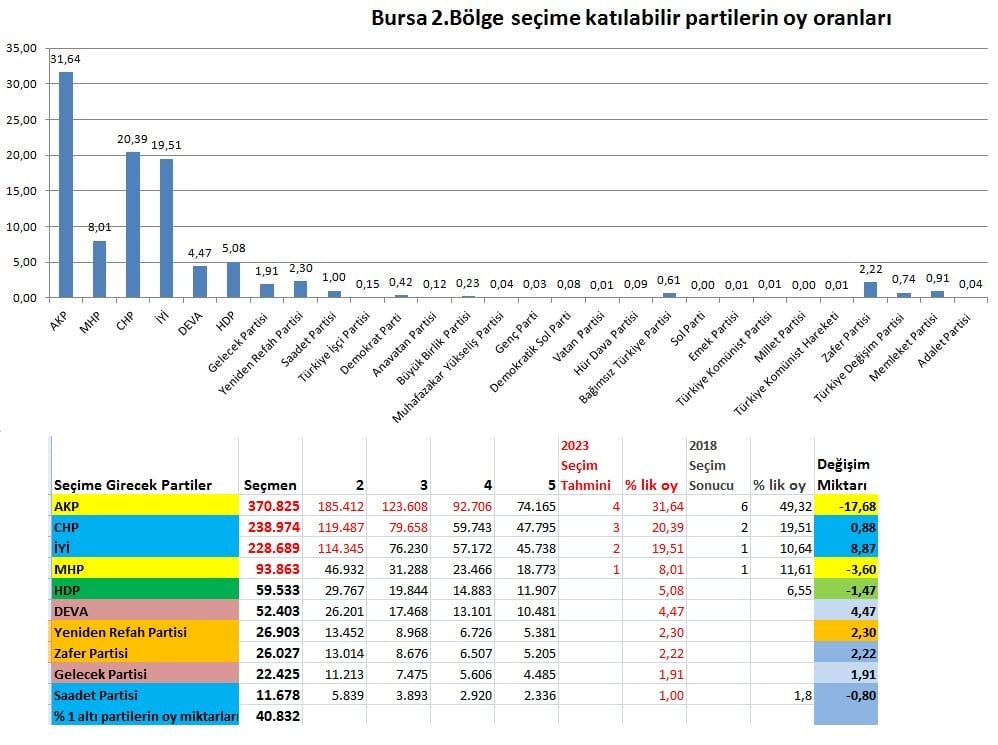Click the 2018 percentage cell 11,61
Image resolution: width=998 pixels, height=745 pixels.
[782, 569]
